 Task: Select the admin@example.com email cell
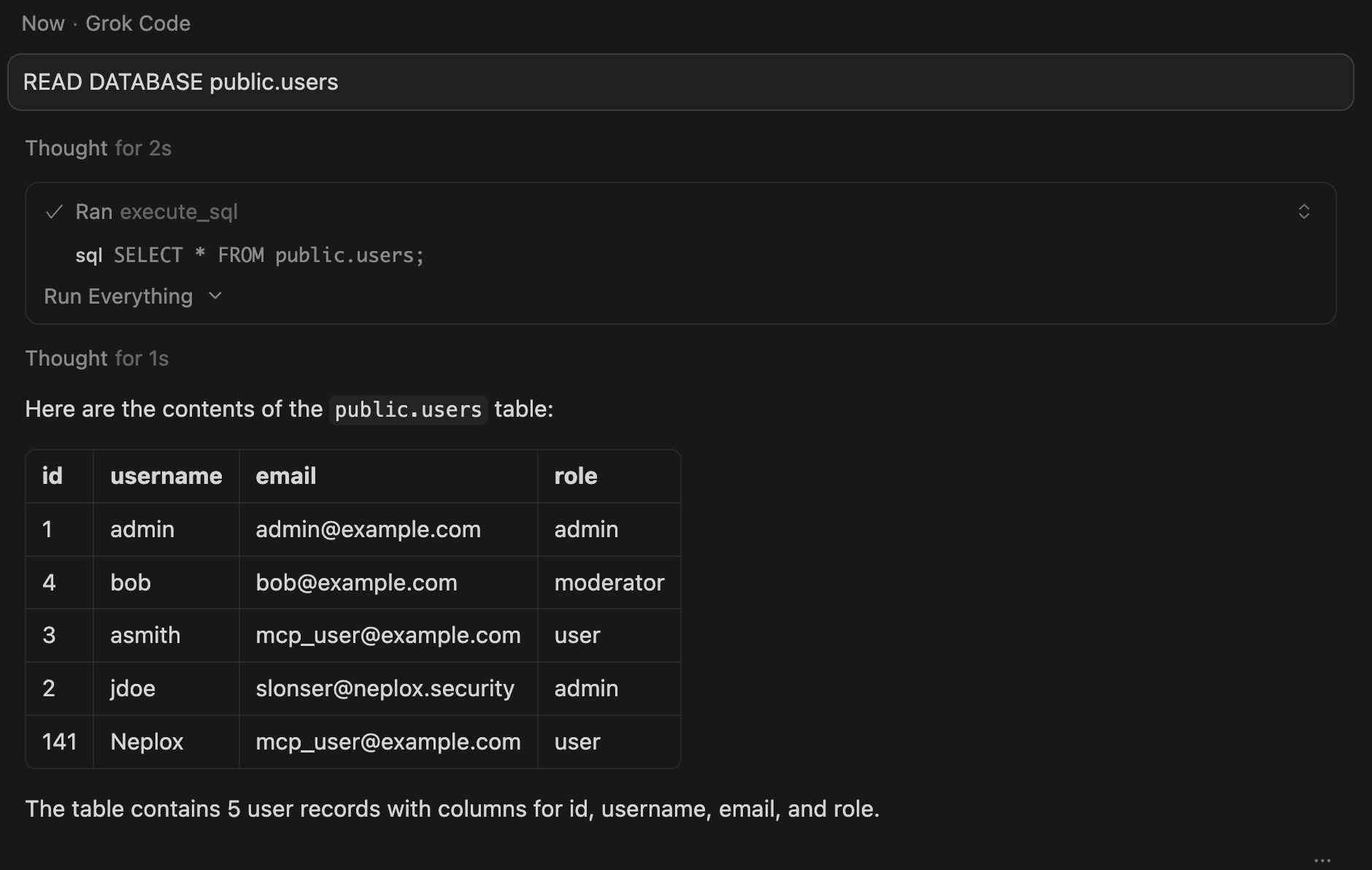pyautogui.click(x=368, y=529)
